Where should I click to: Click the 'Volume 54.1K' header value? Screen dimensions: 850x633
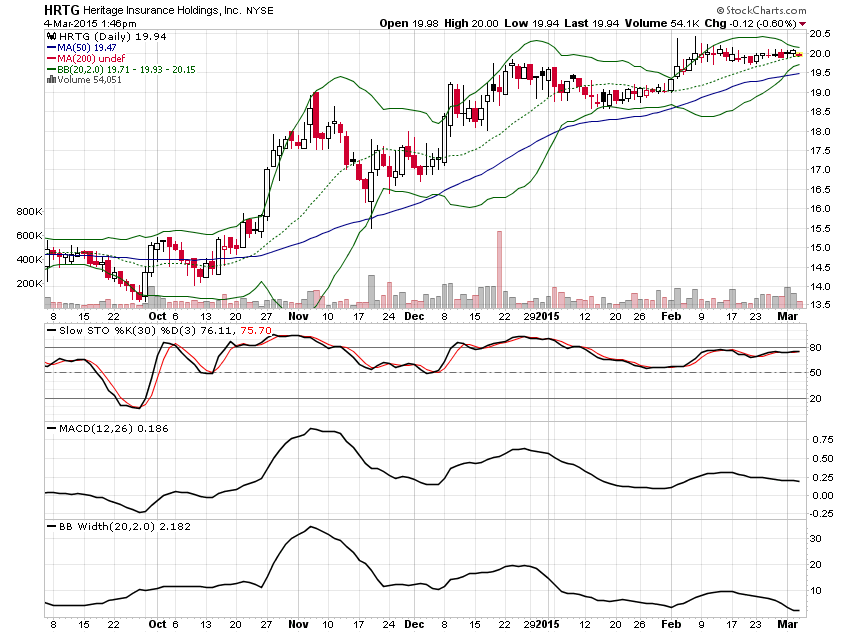662,23
